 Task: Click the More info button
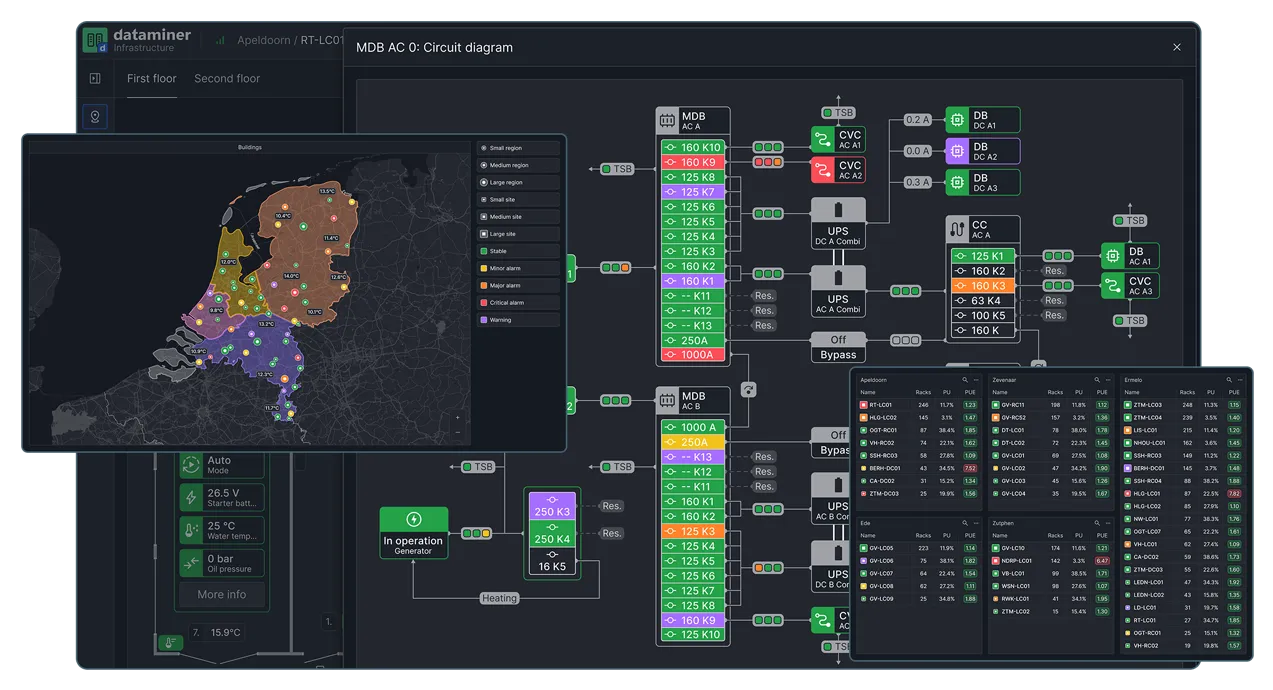[x=222, y=594]
